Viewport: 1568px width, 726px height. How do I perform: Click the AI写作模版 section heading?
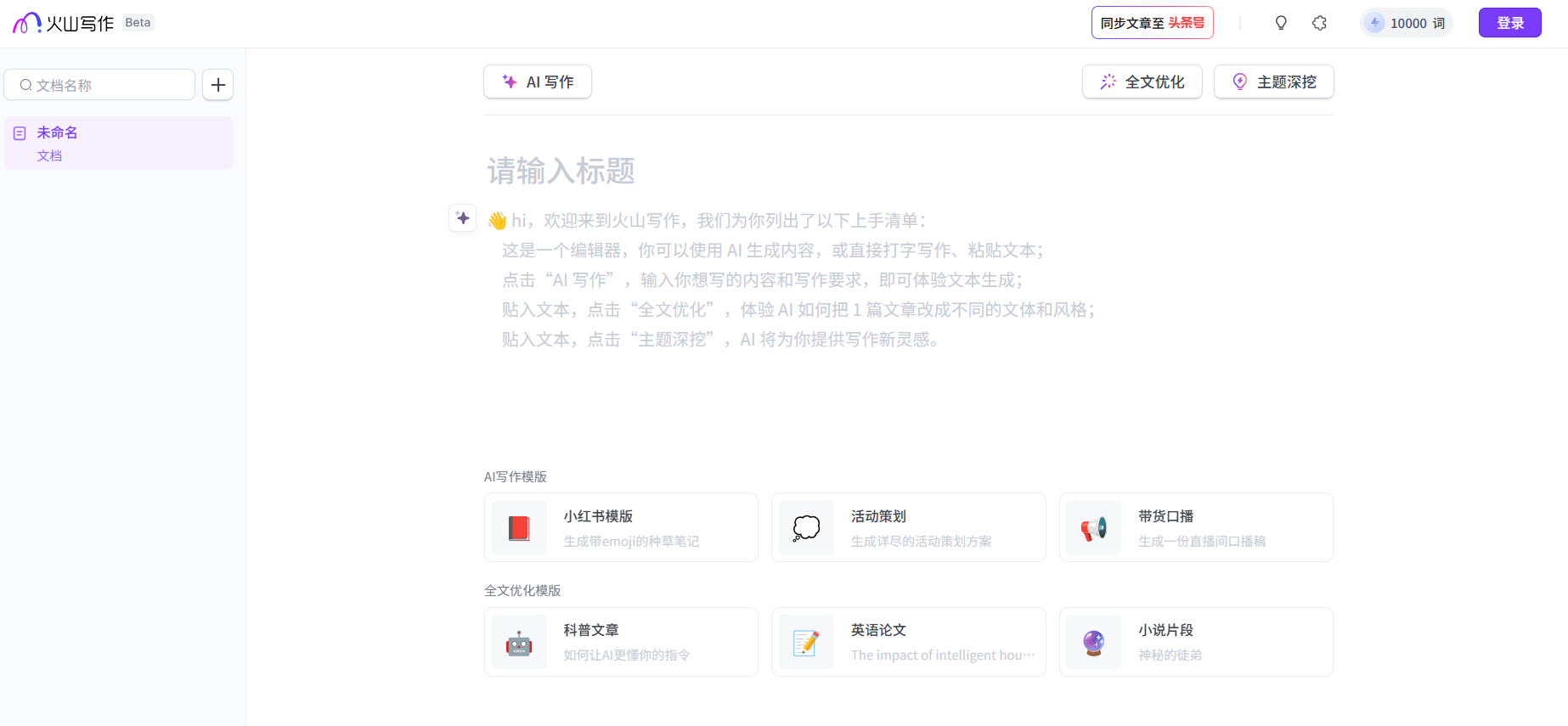point(516,476)
